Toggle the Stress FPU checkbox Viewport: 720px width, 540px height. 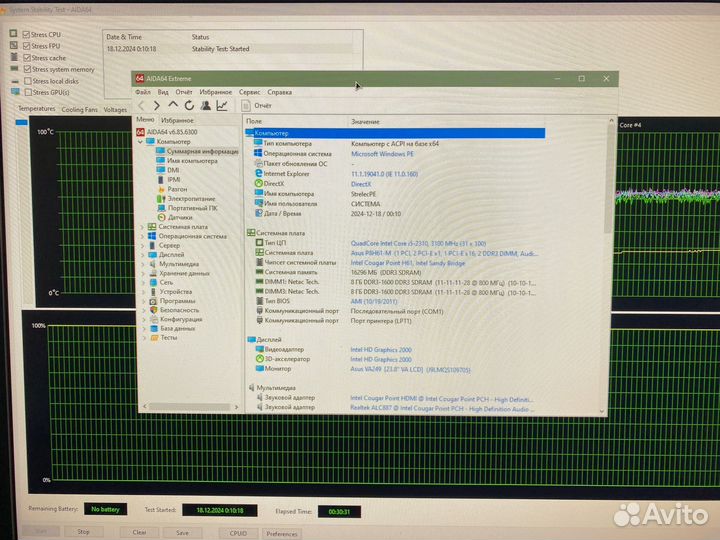coord(27,46)
